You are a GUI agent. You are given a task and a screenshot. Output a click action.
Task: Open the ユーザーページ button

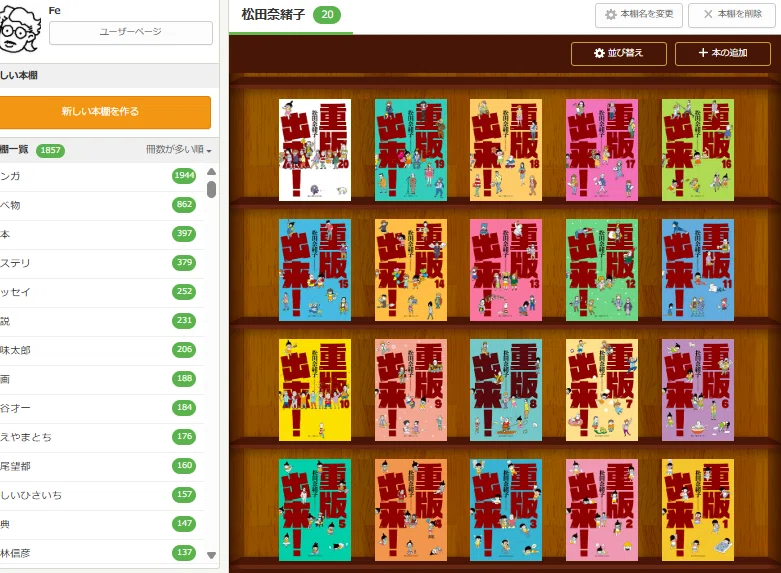pos(130,32)
